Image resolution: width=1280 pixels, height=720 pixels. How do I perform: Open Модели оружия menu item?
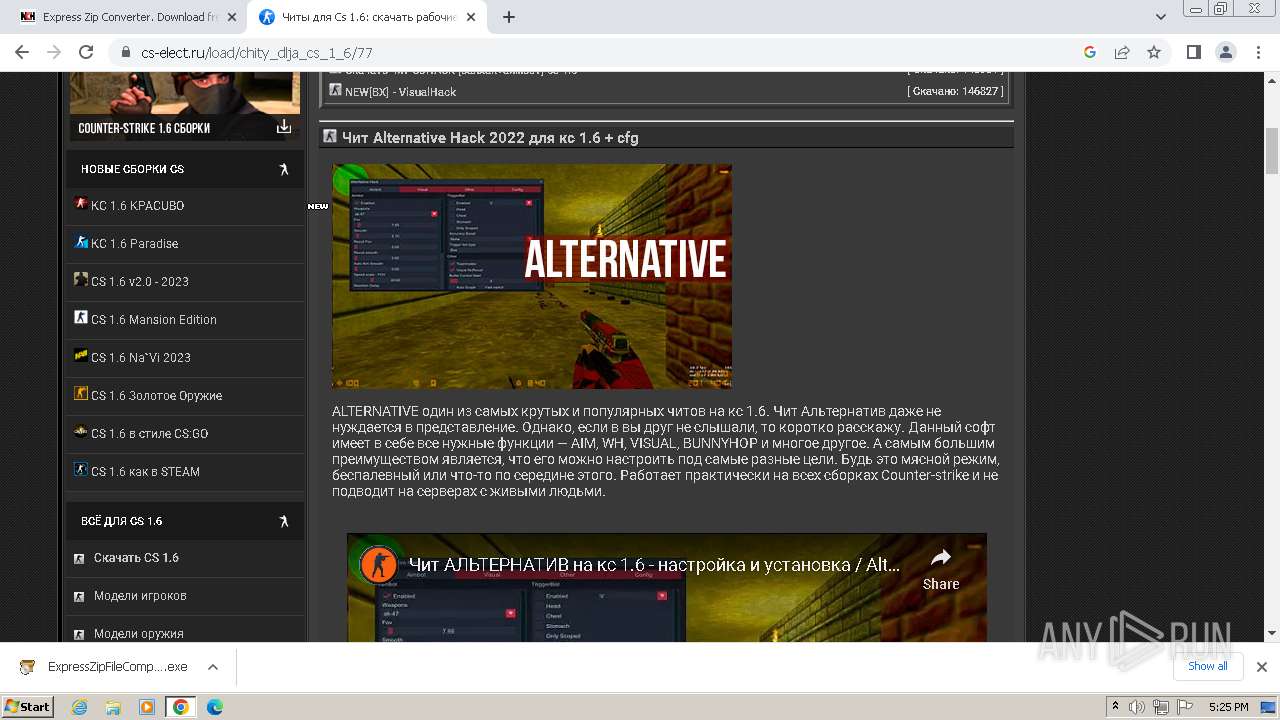(139, 633)
